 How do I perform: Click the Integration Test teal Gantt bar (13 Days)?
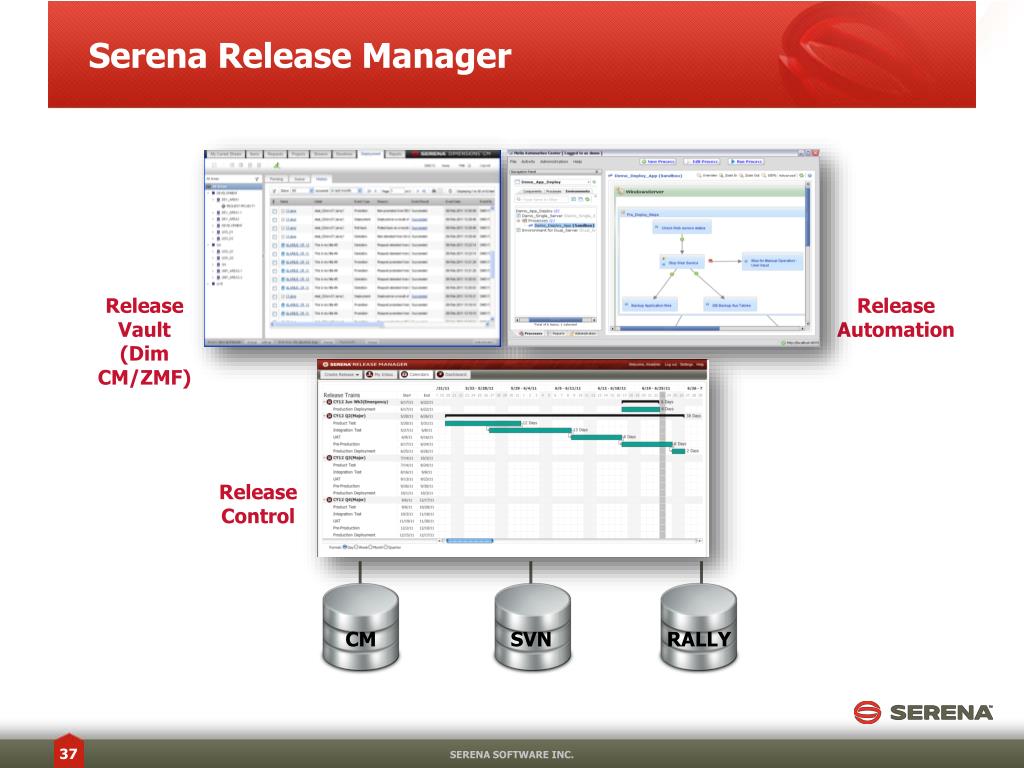pos(530,430)
